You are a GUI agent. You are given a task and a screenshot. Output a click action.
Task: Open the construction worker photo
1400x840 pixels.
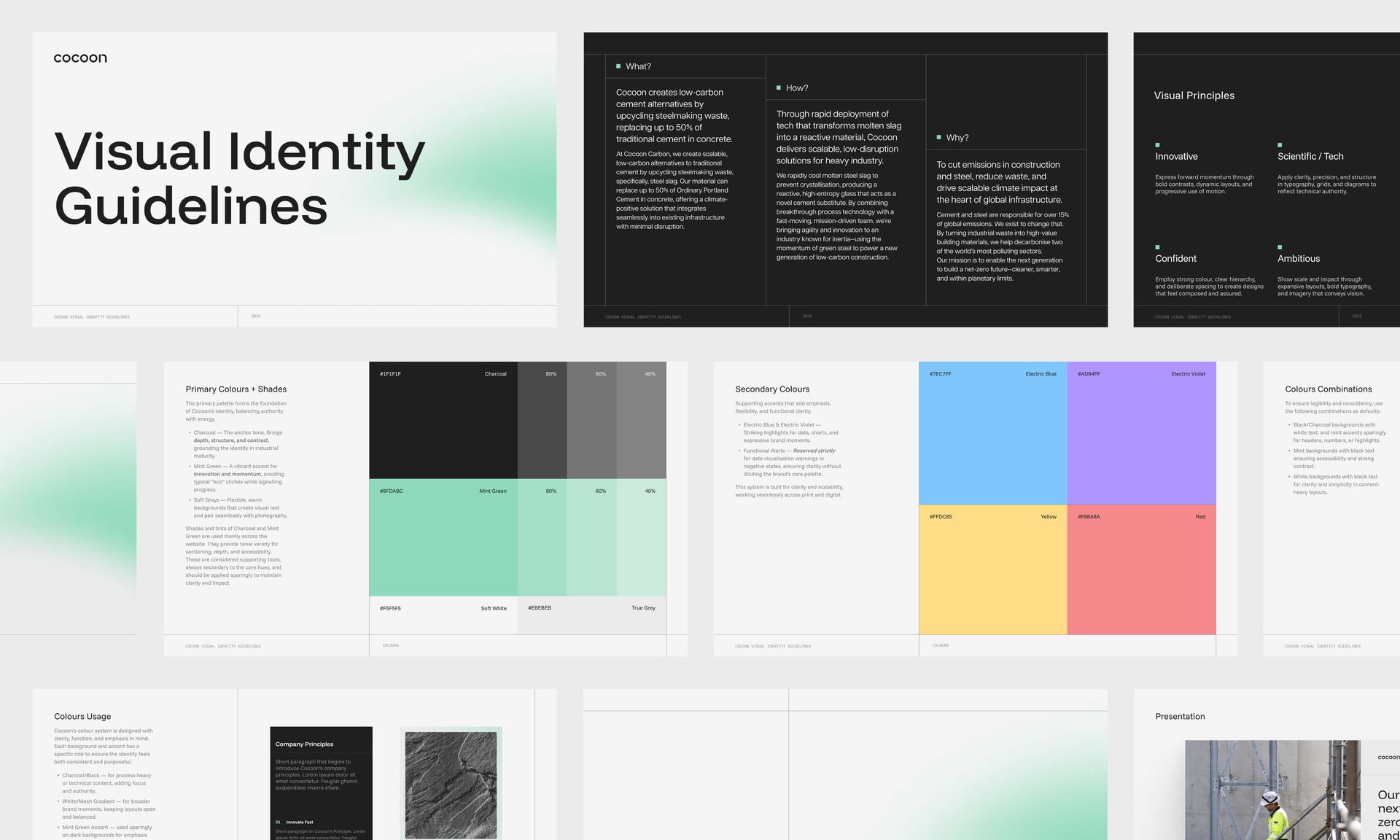1272,790
